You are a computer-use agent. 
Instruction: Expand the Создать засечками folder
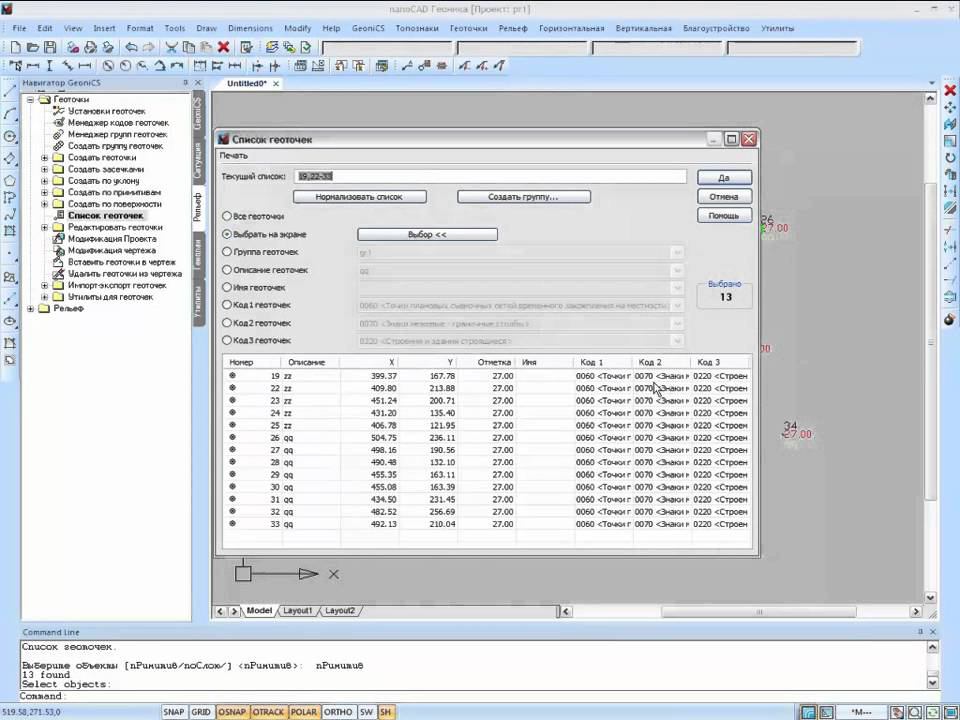click(x=44, y=169)
